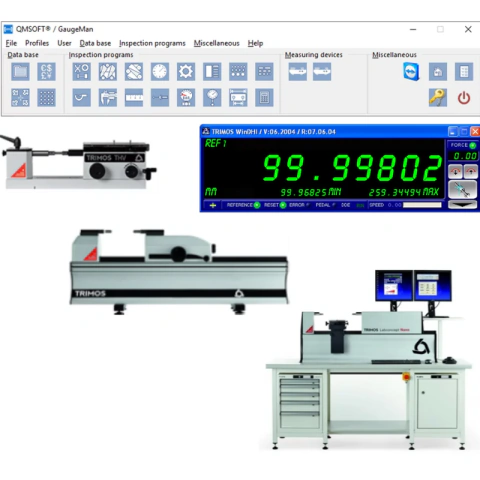This screenshot has width=480, height=480.
Task: Open the pressure gauge inspection icon with red needle
Action: (186, 98)
